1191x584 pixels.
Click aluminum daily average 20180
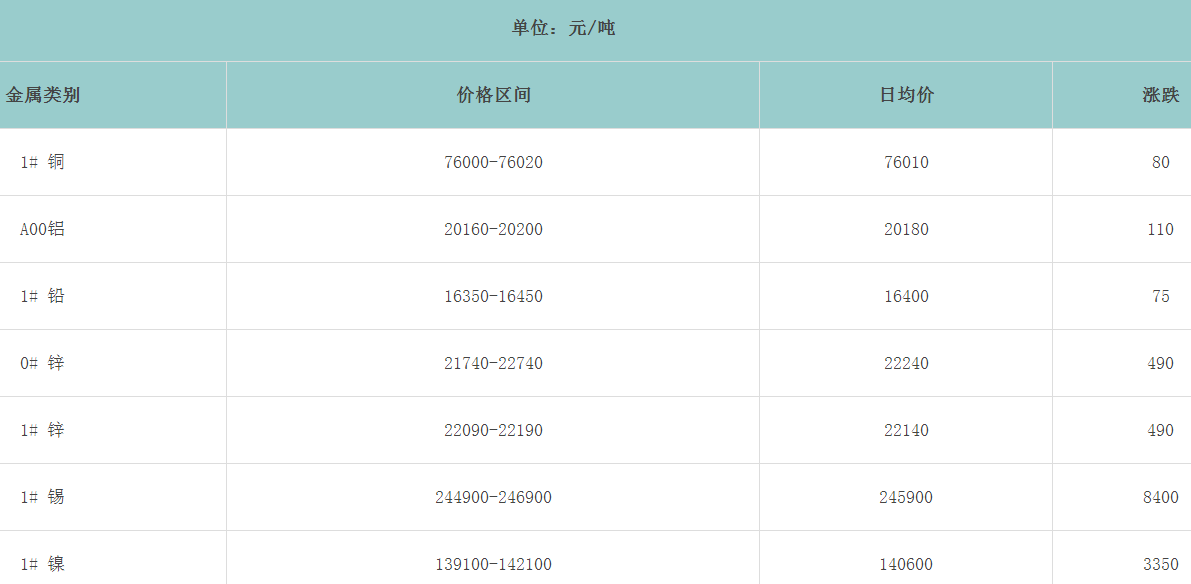(906, 229)
